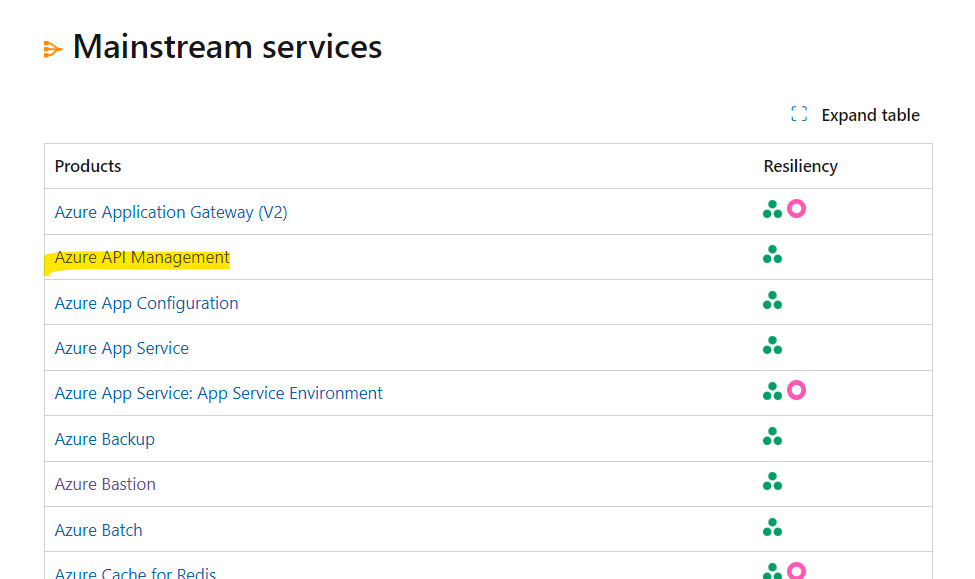
Task: Click the Expand table icon
Action: coord(799,115)
